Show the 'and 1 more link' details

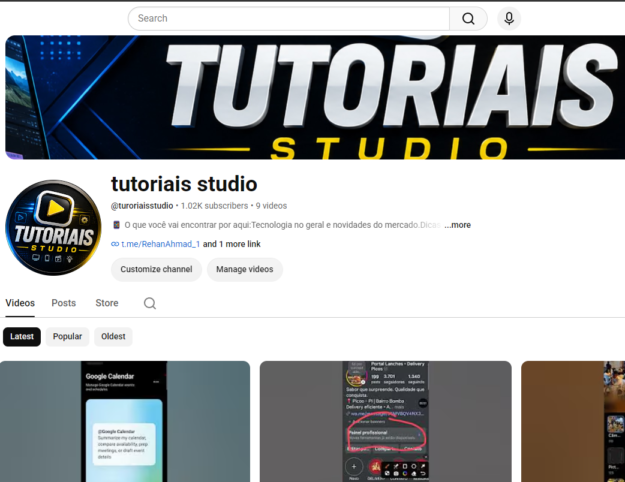coord(232,244)
